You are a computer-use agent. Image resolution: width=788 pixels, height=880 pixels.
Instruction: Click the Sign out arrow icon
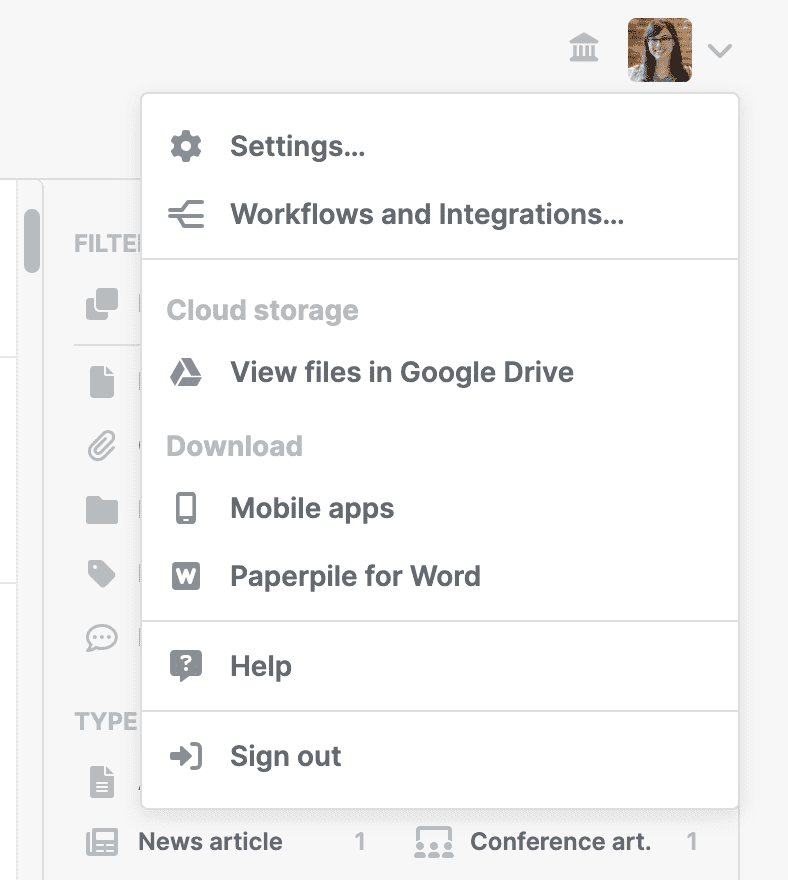pos(186,756)
